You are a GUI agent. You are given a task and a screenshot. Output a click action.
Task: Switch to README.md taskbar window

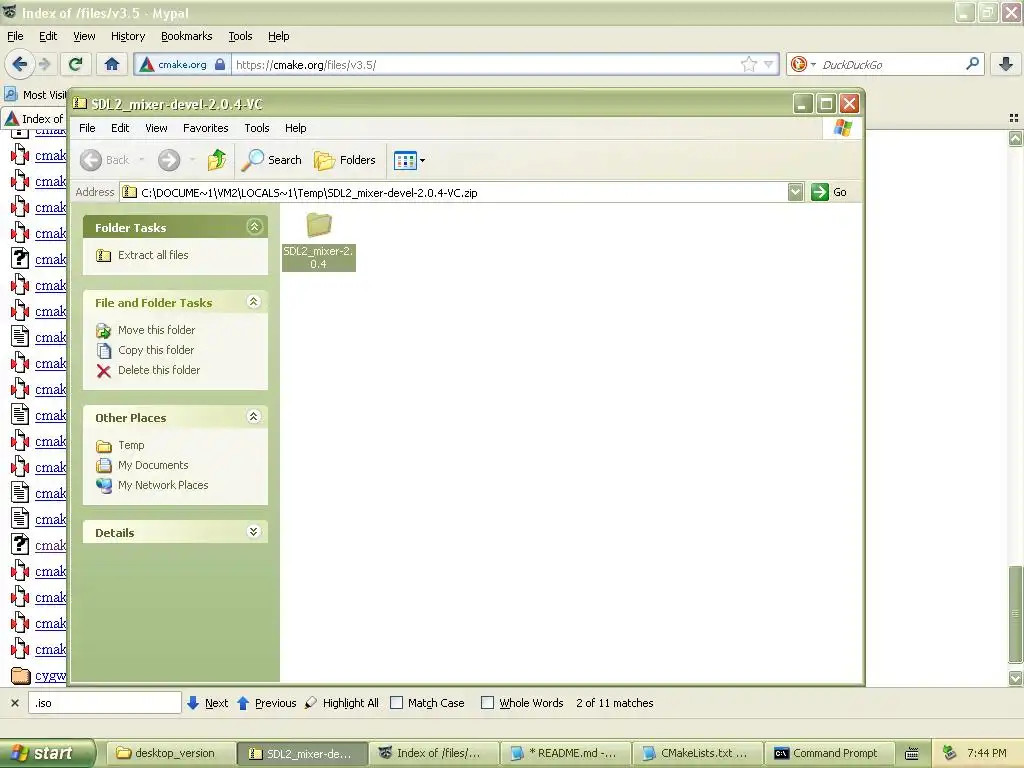pos(566,754)
